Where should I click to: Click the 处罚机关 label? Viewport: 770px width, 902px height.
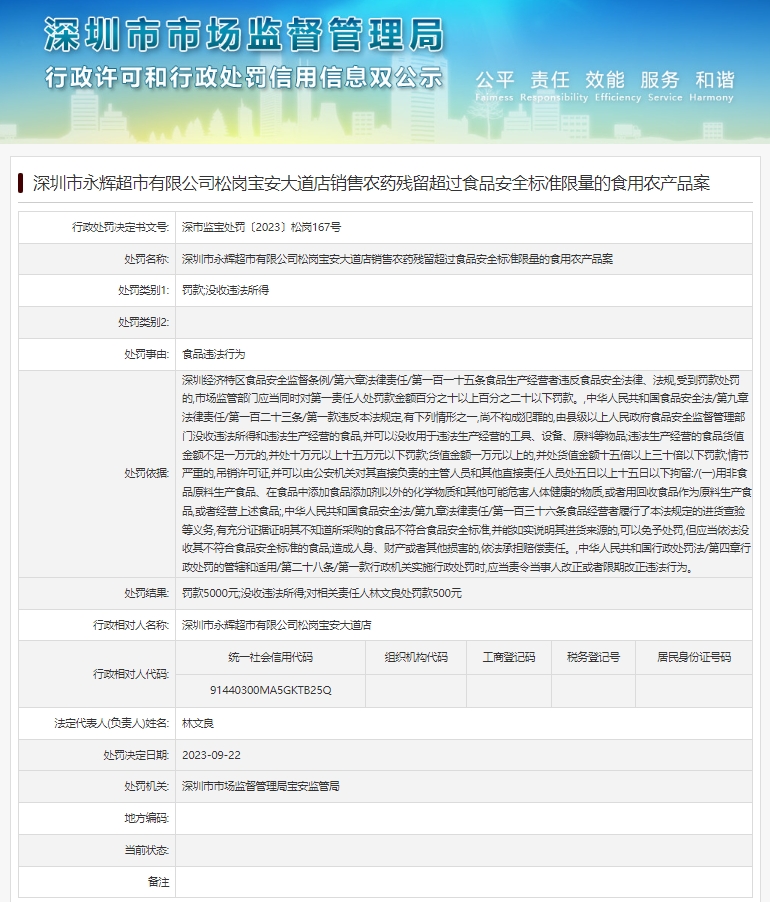(147, 786)
